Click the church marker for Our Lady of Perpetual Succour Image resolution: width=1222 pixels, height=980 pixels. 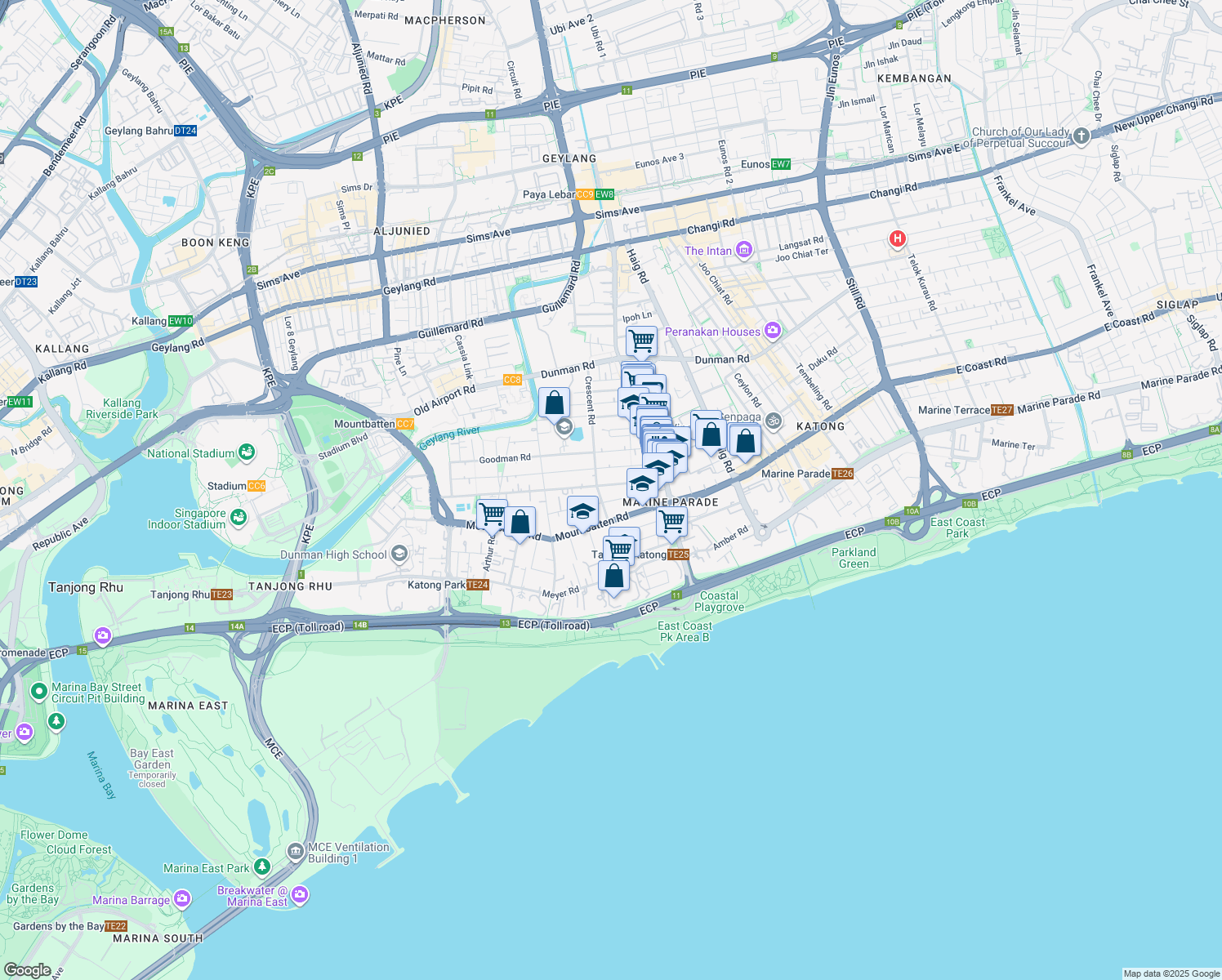[x=1080, y=136]
